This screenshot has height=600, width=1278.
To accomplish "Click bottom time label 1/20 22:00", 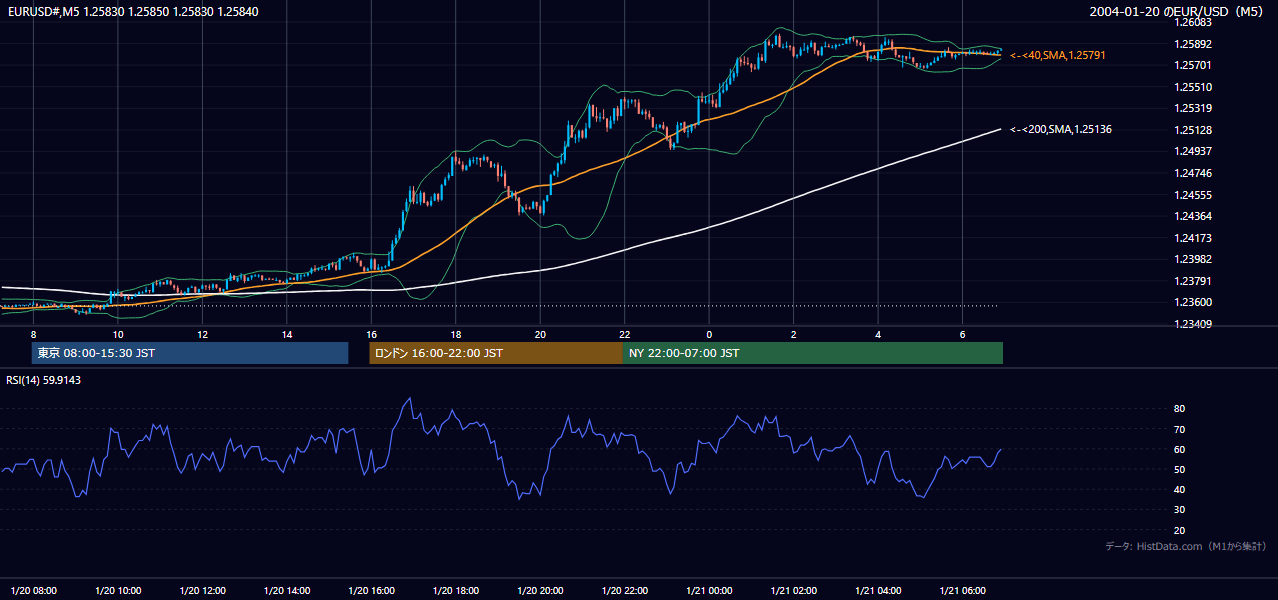I will [624, 591].
